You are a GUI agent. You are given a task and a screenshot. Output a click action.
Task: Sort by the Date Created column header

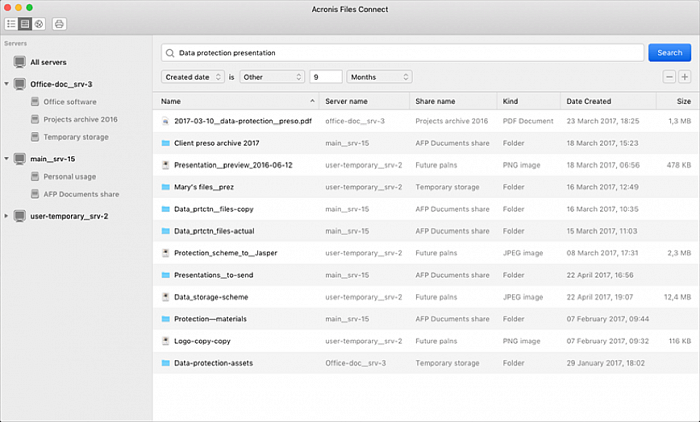[608, 101]
